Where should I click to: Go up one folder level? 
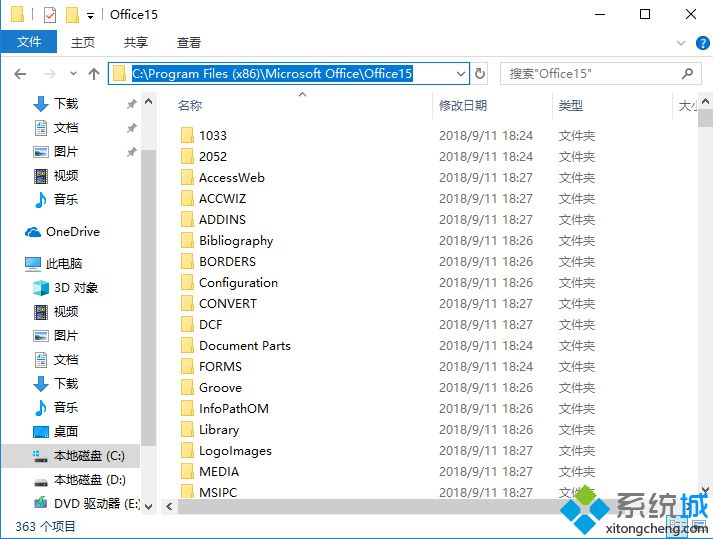coord(94,74)
